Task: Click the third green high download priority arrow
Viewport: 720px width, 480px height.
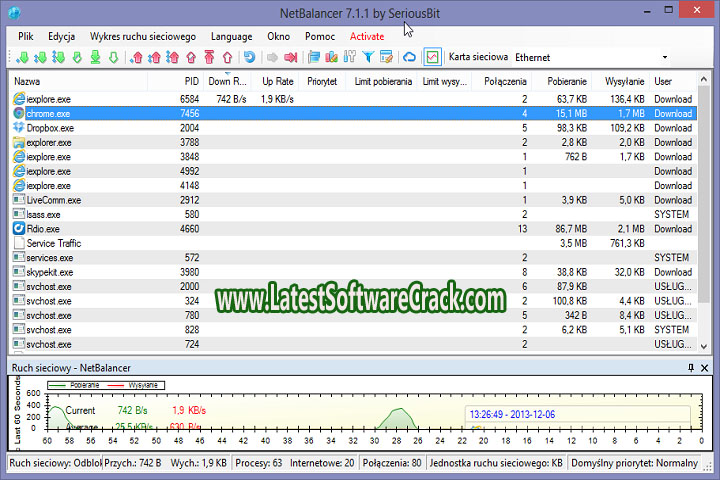Action: [58, 57]
